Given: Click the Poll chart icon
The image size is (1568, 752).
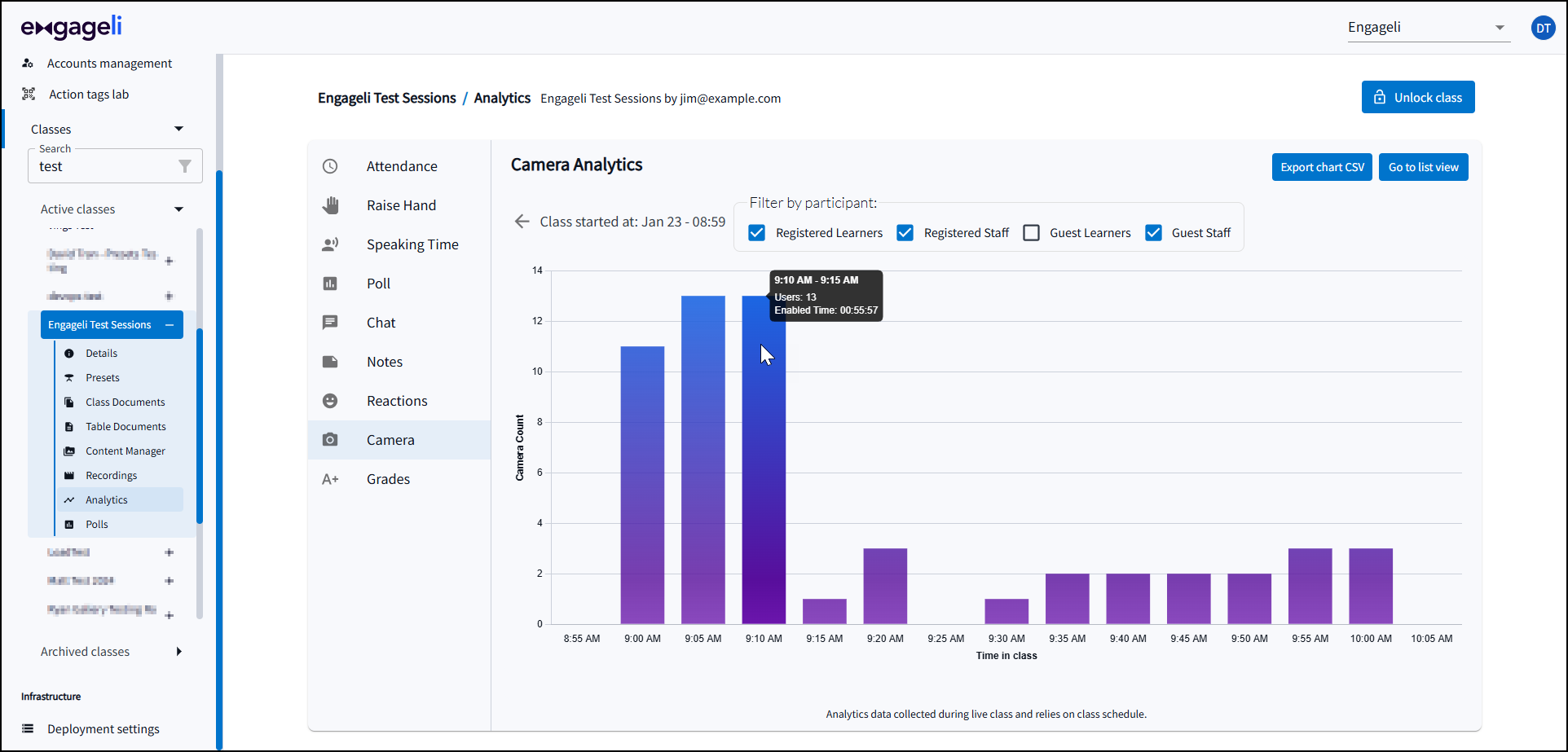Looking at the screenshot, I should [330, 284].
